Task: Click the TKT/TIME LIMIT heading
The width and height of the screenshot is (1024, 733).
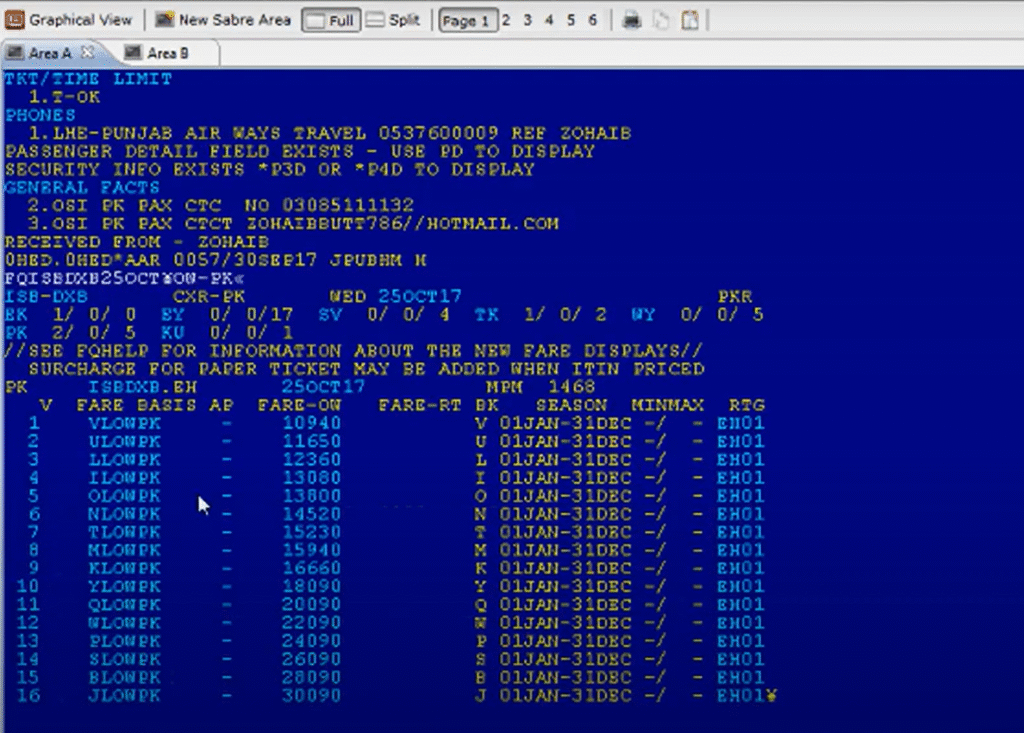Action: 88,79
